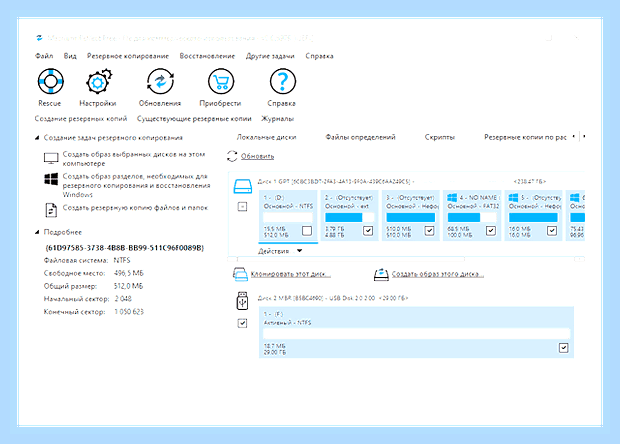Click the Клонировать этот диск link

coord(291,274)
